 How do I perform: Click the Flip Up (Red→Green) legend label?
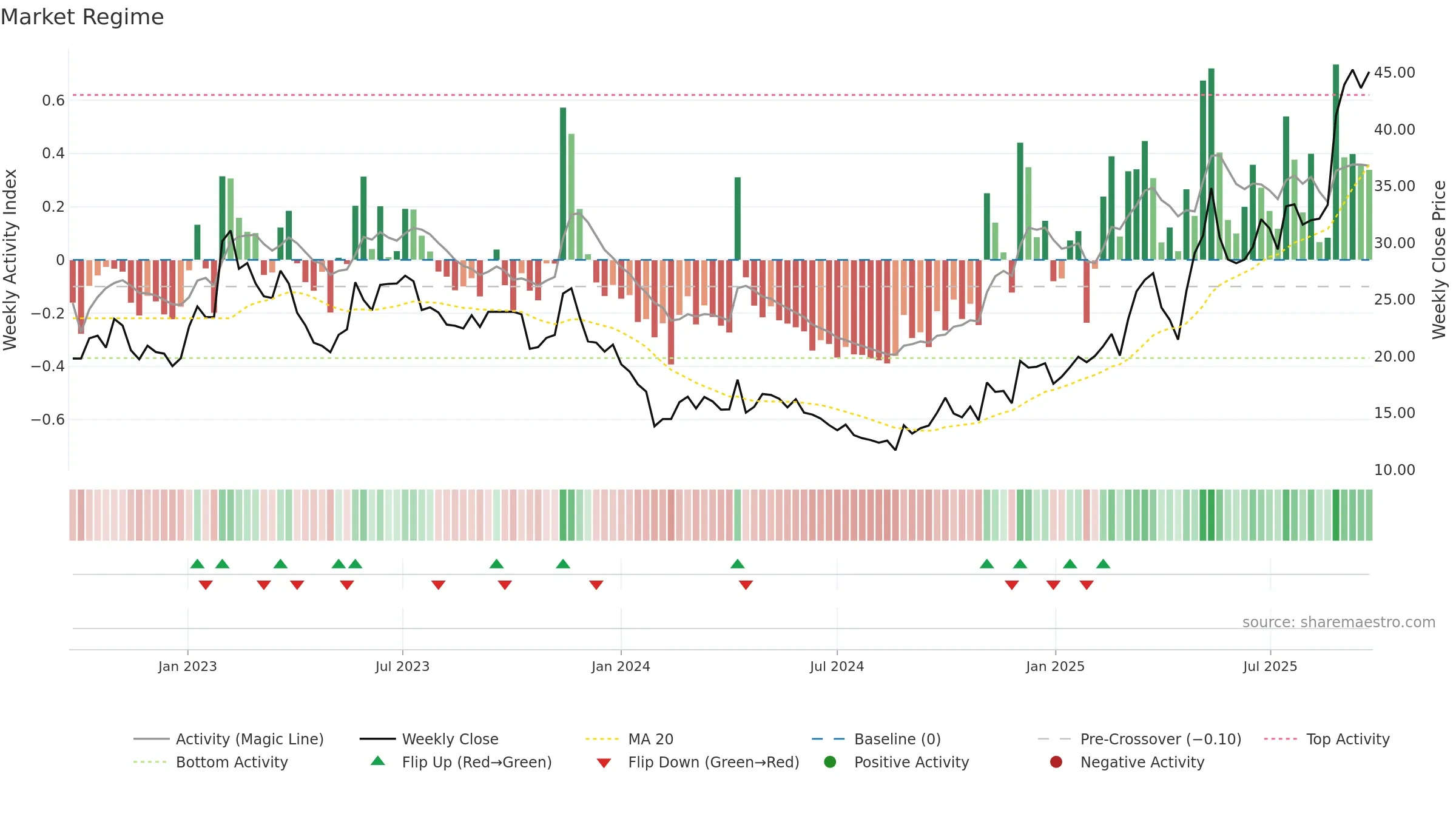(x=477, y=762)
